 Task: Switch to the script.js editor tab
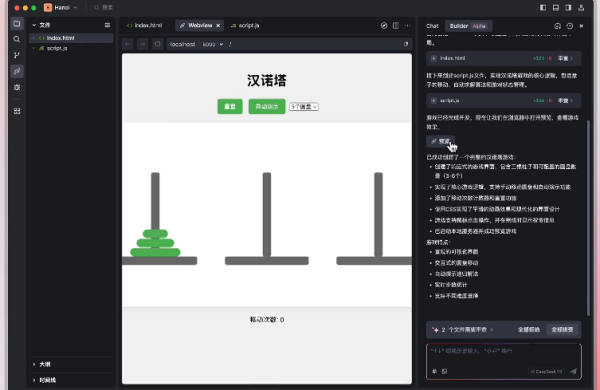[x=245, y=26]
